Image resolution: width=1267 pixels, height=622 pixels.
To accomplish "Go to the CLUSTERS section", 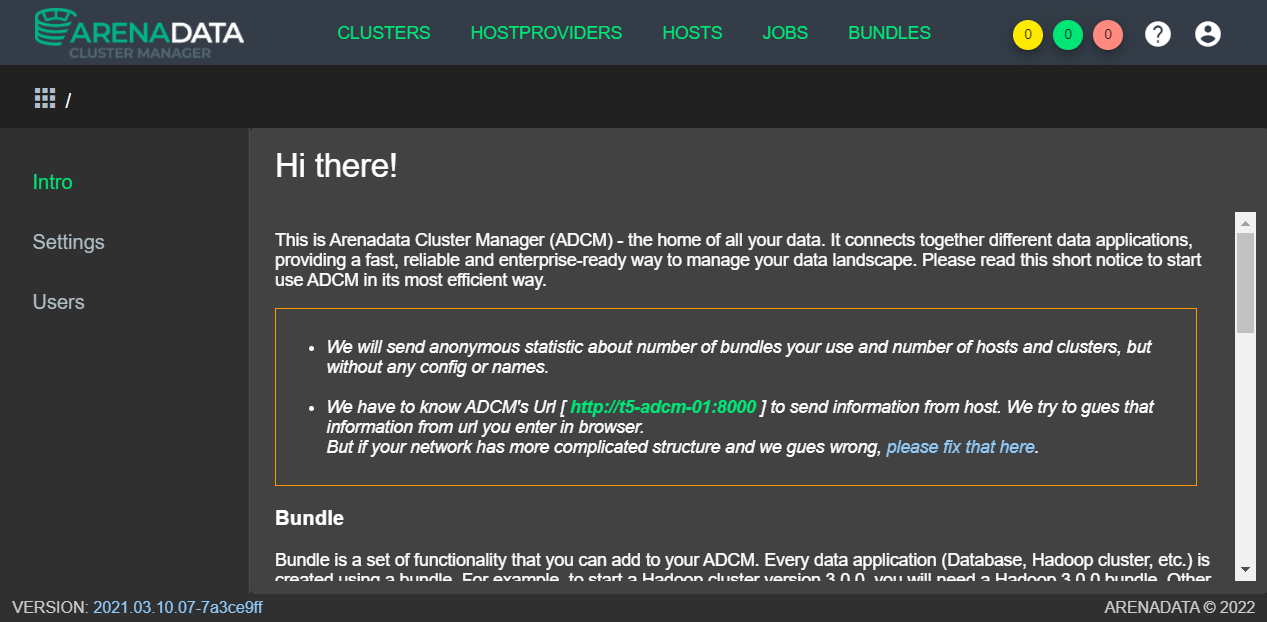I will [384, 32].
